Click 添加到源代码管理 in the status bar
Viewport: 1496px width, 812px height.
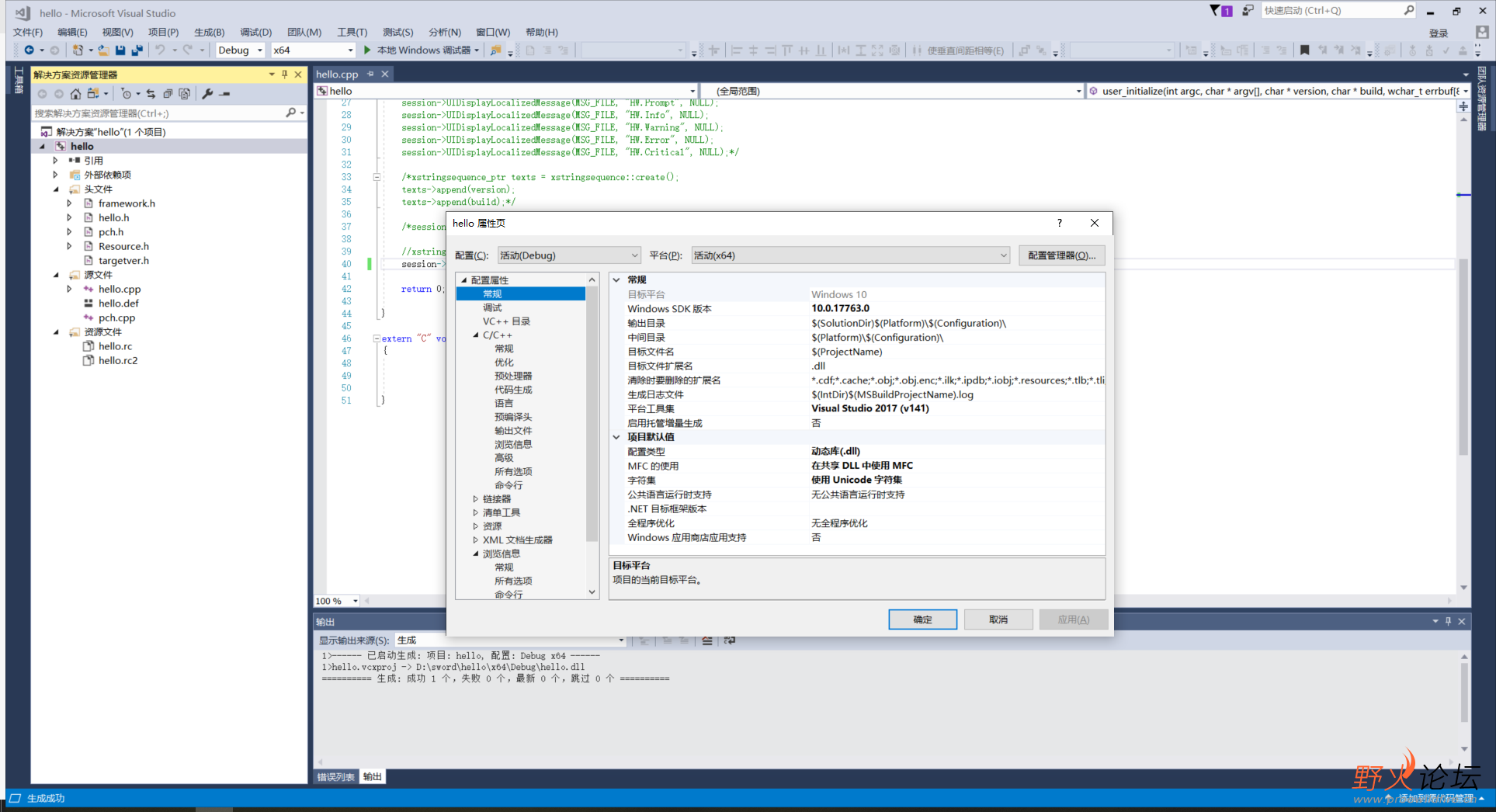pyautogui.click(x=1436, y=798)
